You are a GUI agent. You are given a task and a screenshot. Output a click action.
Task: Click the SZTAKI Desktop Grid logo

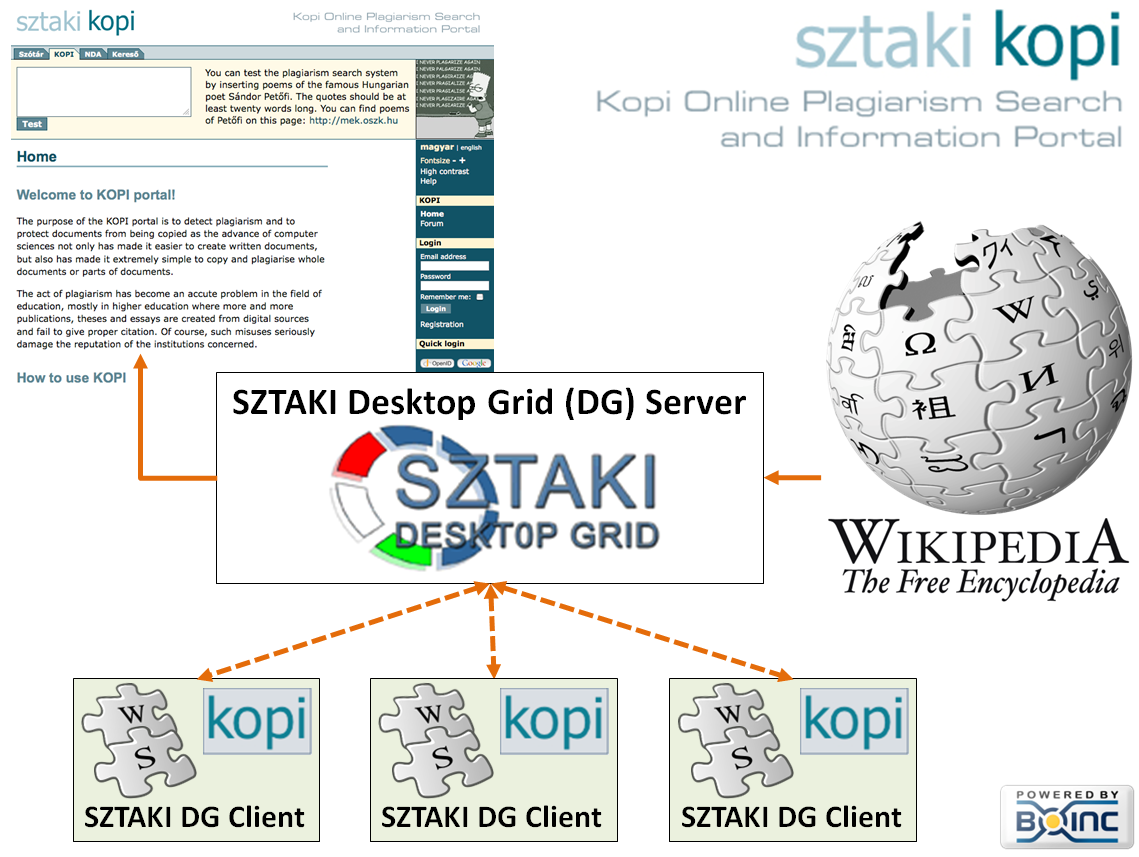(495, 497)
